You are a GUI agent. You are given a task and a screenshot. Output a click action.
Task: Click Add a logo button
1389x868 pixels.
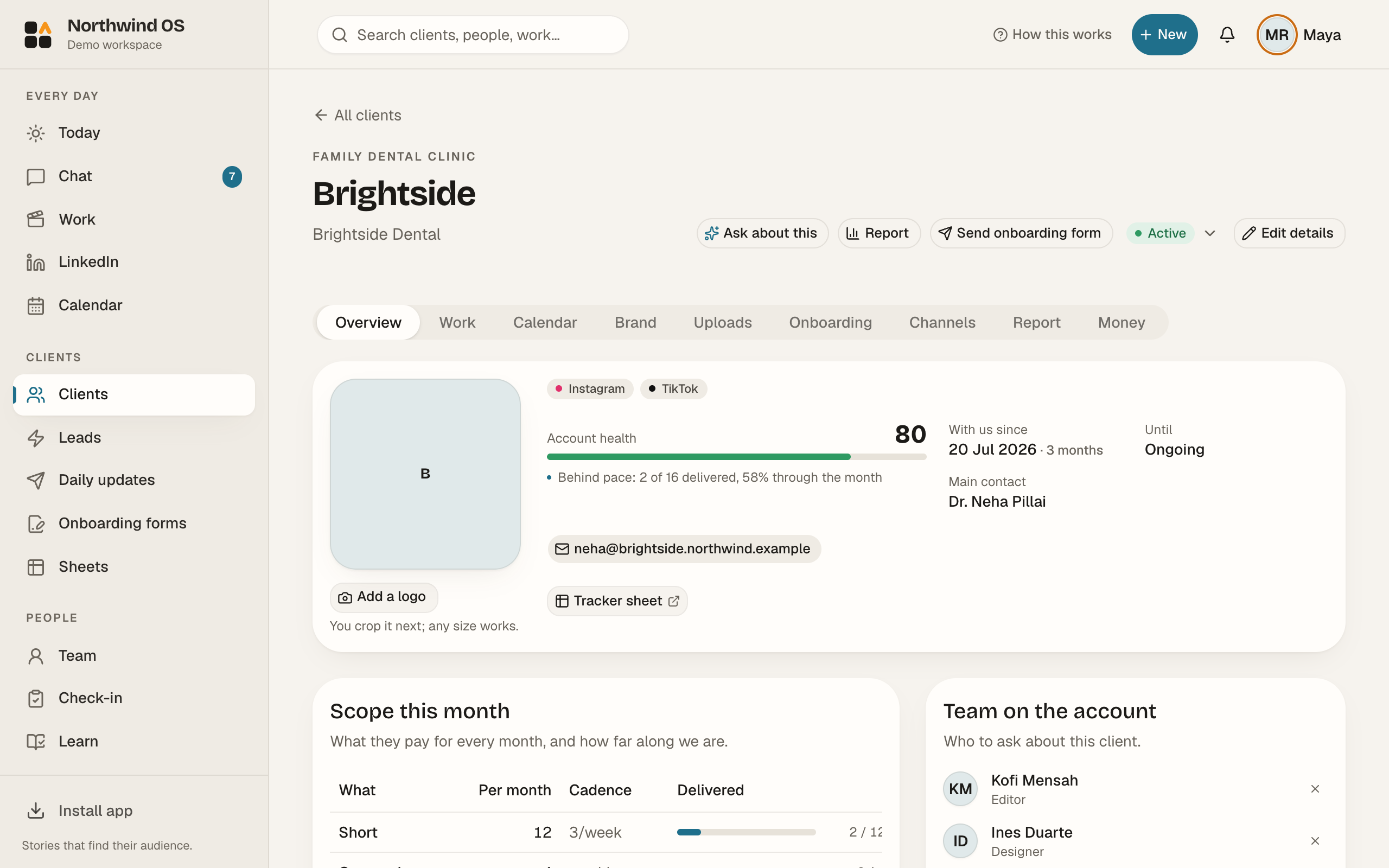[384, 598]
